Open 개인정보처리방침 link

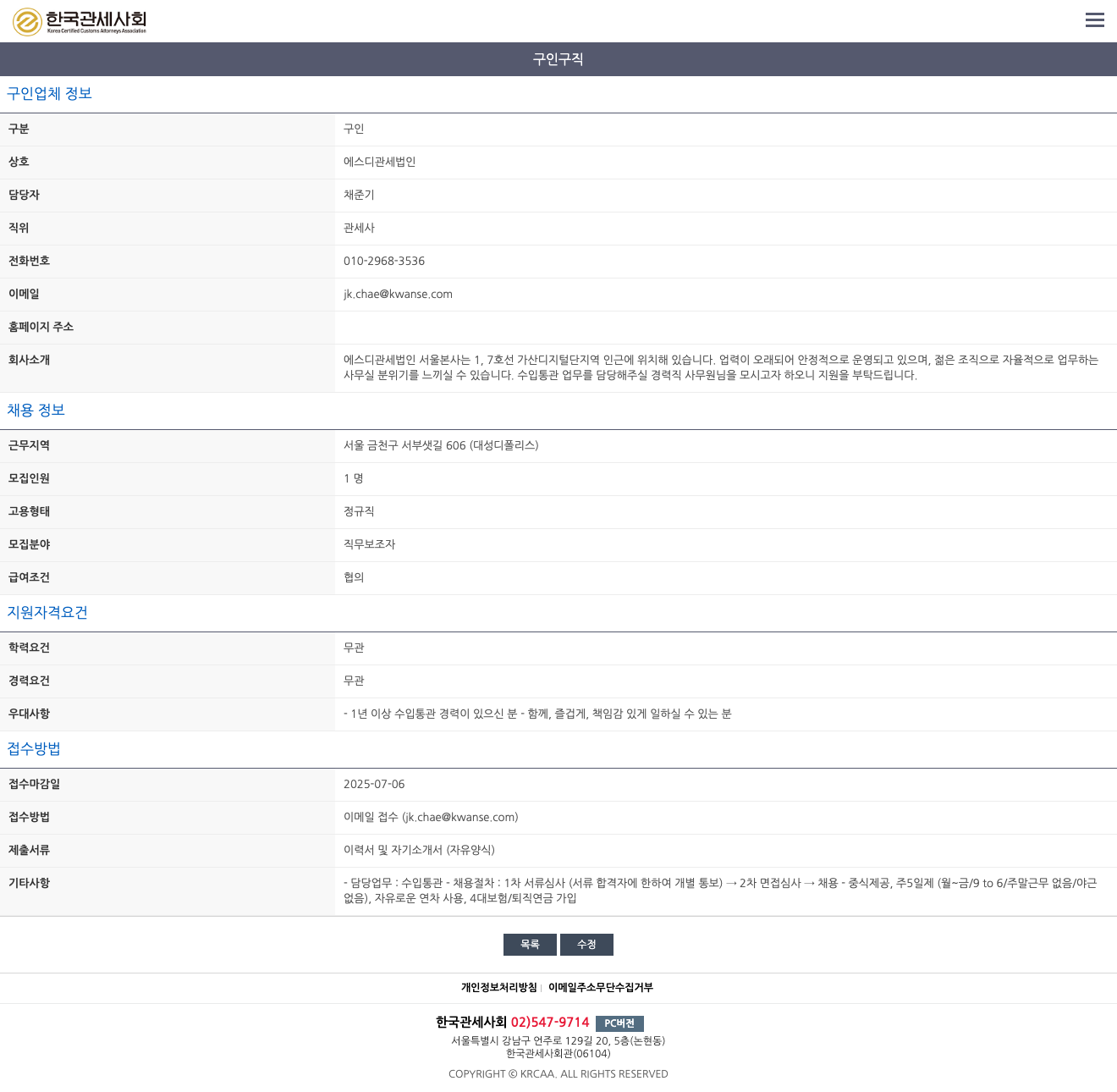coord(499,988)
